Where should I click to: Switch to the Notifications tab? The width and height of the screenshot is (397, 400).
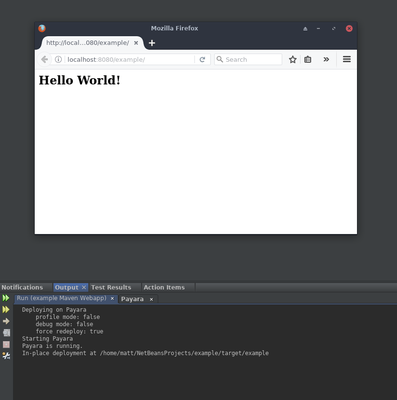point(22,287)
